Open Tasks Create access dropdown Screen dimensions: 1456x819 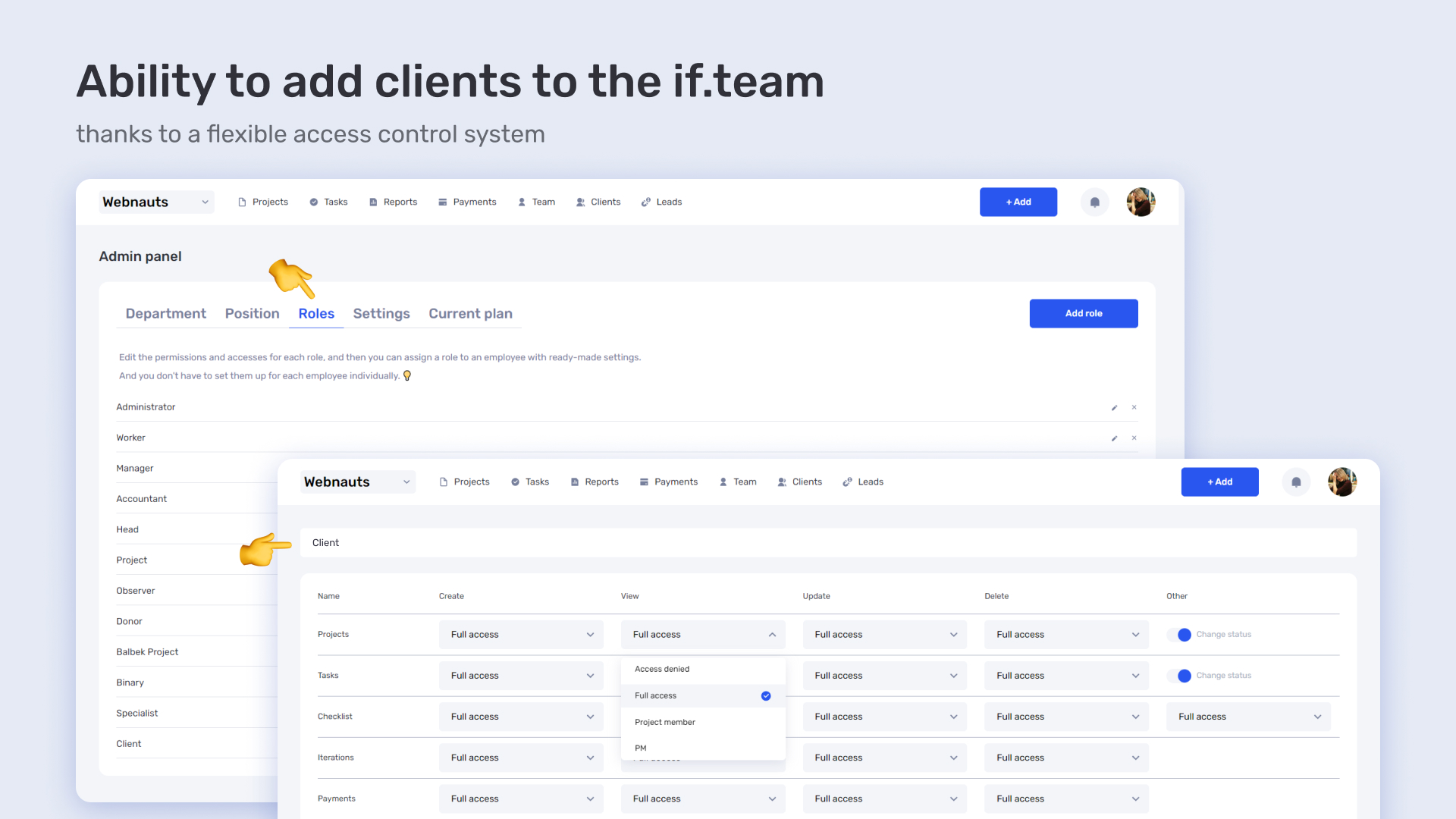tap(521, 676)
